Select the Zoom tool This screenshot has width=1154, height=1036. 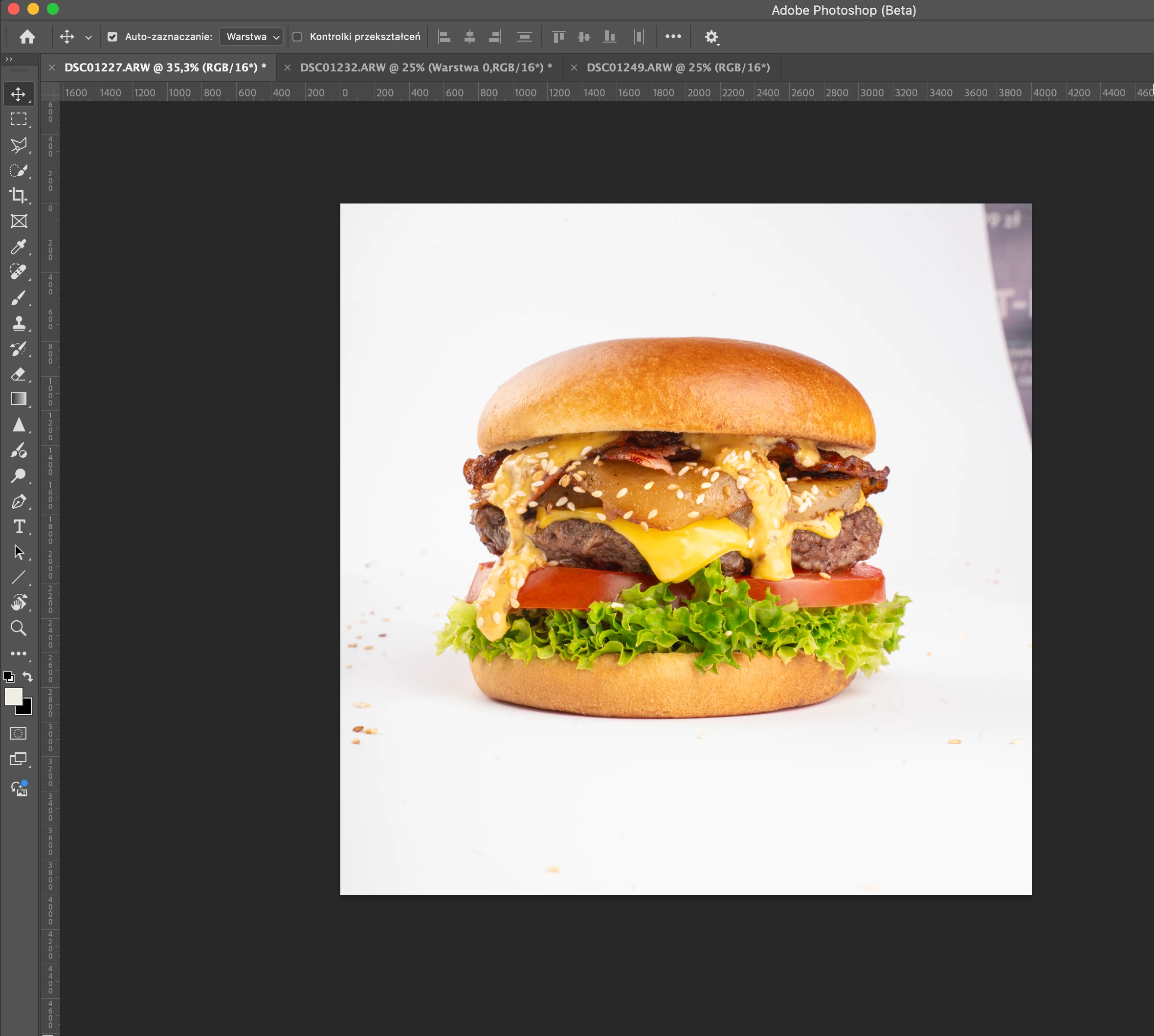coord(18,628)
